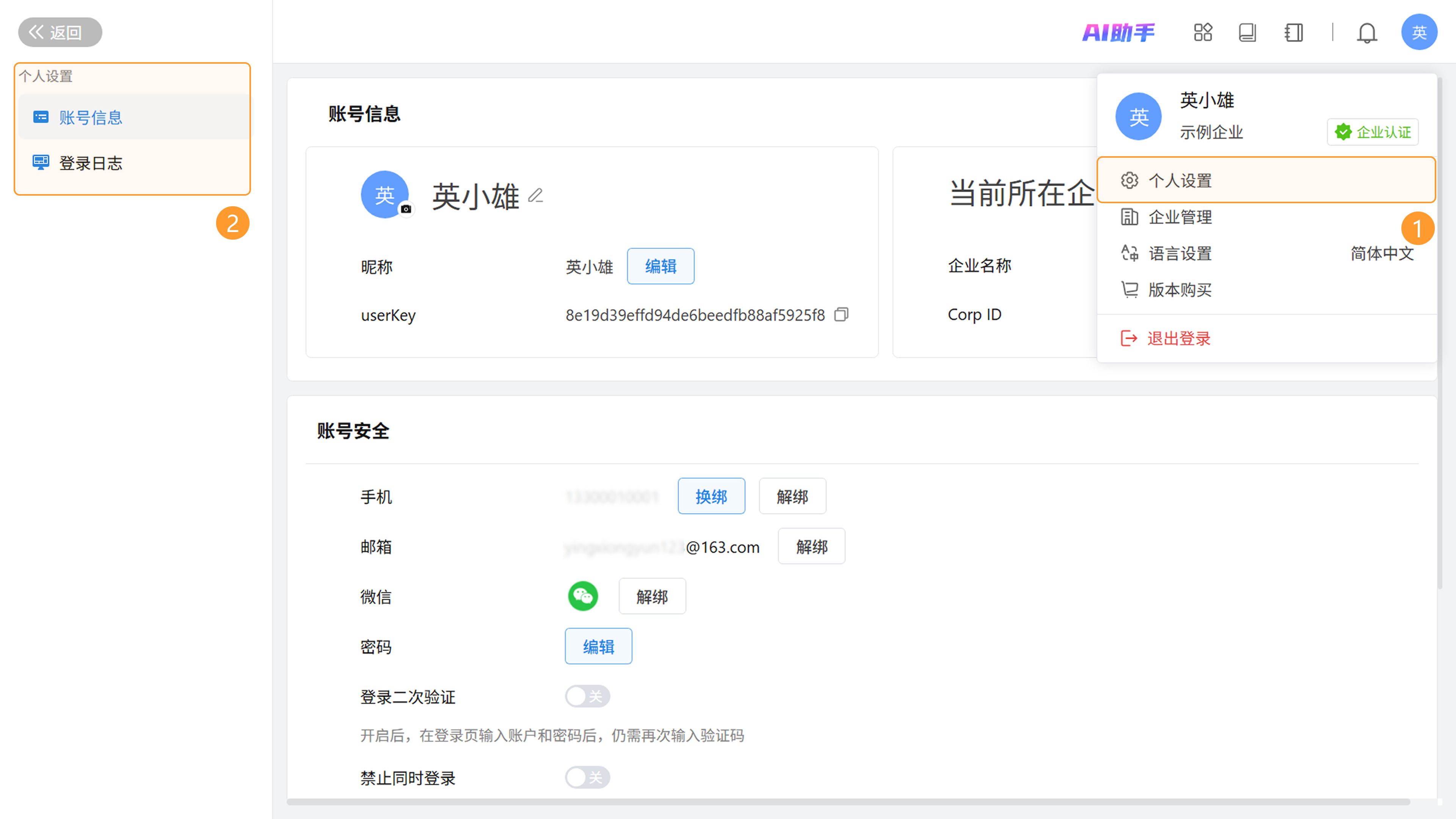
Task: Select 个人设置 in user menu
Action: [x=1180, y=181]
